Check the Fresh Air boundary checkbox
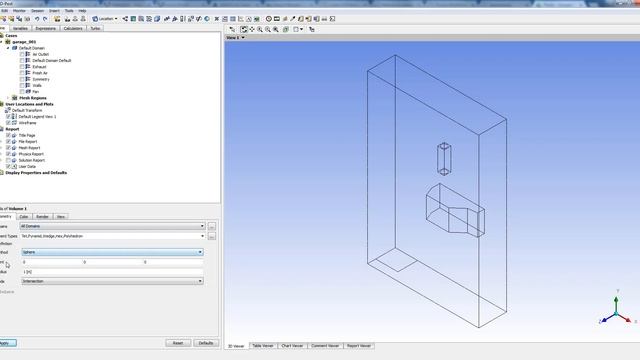The image size is (640, 360). pyautogui.click(x=22, y=73)
